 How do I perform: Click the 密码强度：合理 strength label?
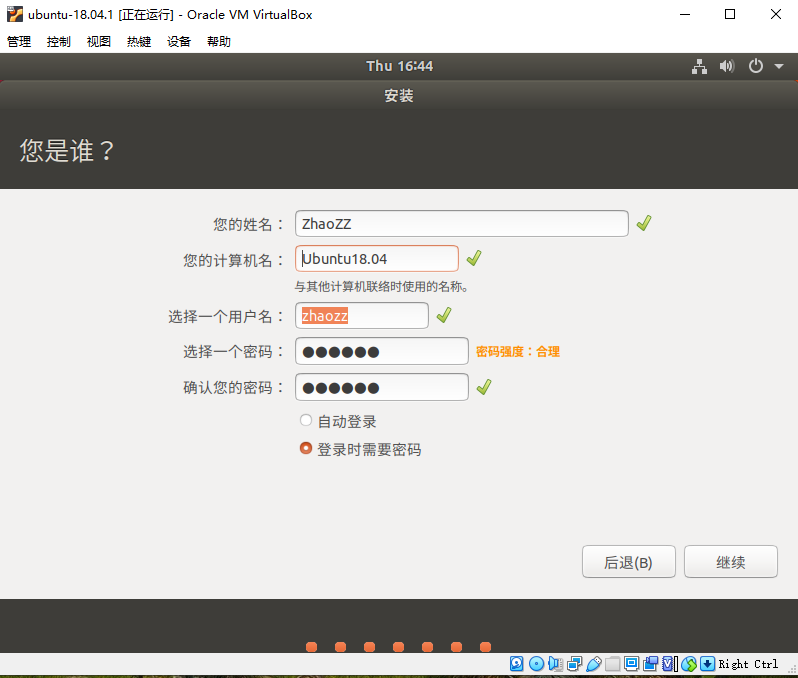click(518, 352)
